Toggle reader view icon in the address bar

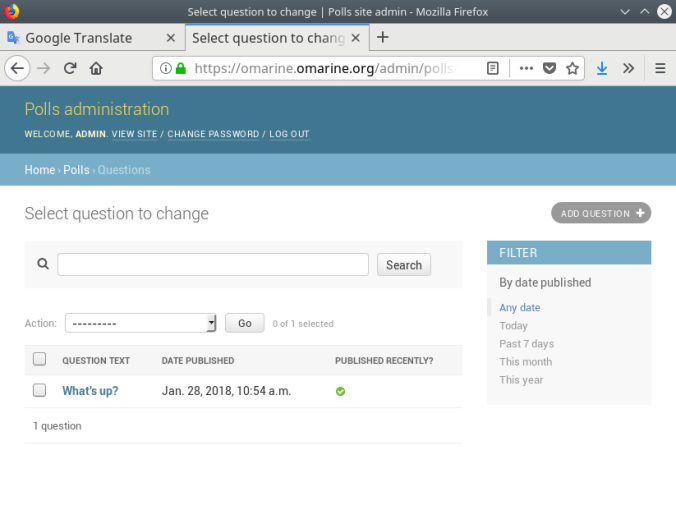pos(492,69)
